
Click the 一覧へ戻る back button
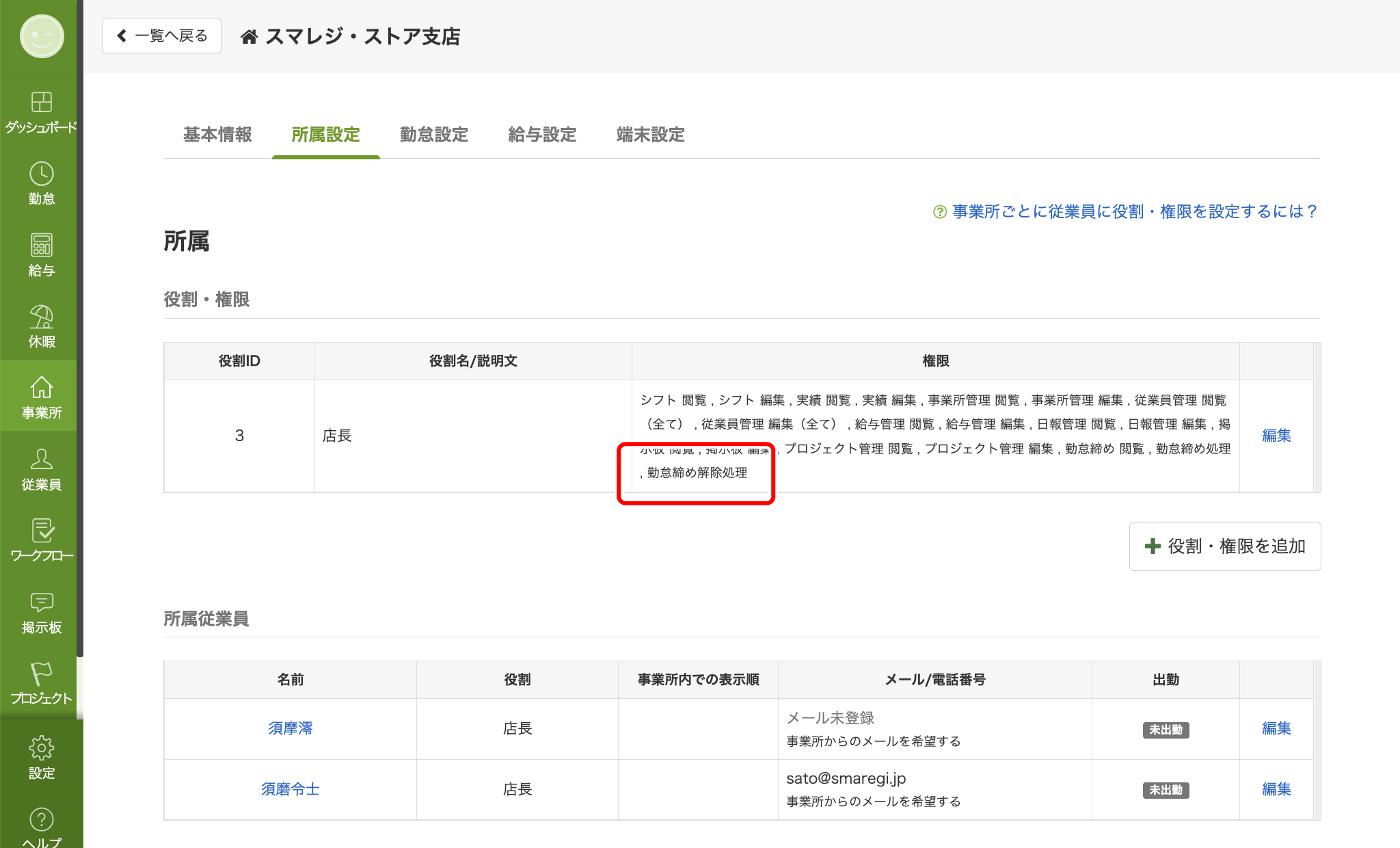tap(162, 36)
